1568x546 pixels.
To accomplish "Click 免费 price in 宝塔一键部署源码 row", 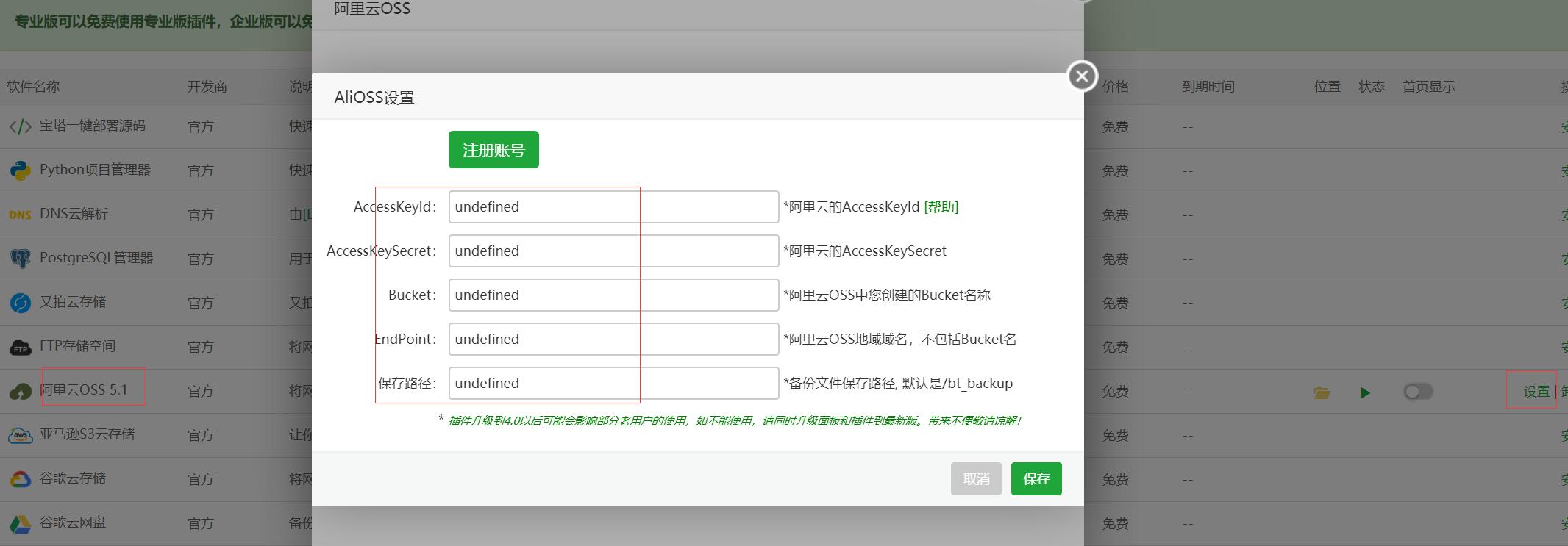I will click(1115, 127).
